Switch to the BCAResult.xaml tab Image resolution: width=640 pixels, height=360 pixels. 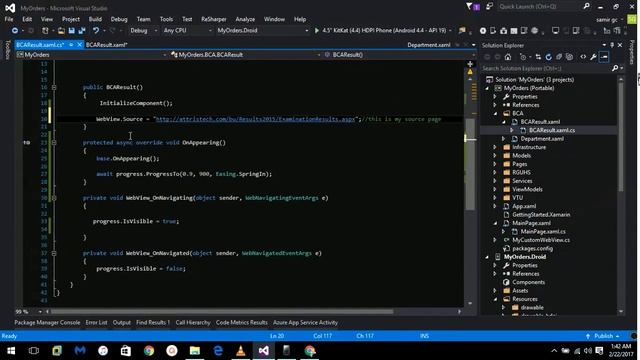(107, 45)
